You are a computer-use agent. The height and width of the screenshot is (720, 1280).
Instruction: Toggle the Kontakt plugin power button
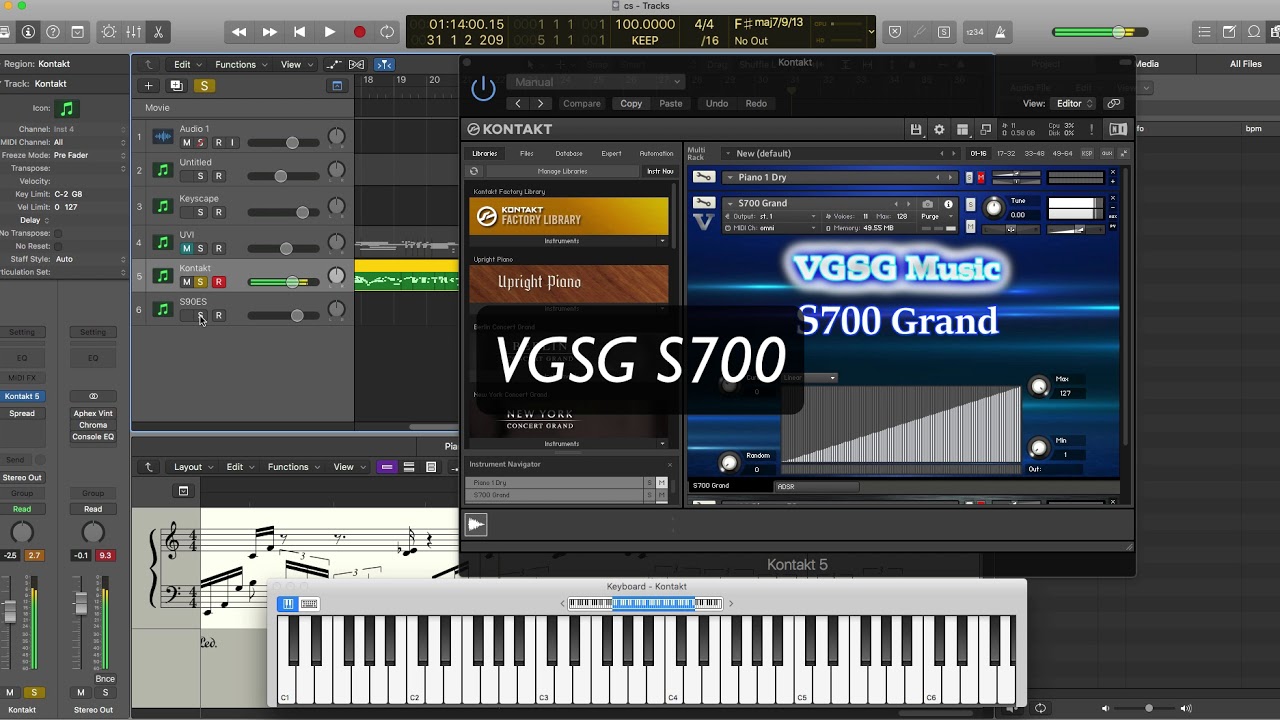tap(483, 88)
